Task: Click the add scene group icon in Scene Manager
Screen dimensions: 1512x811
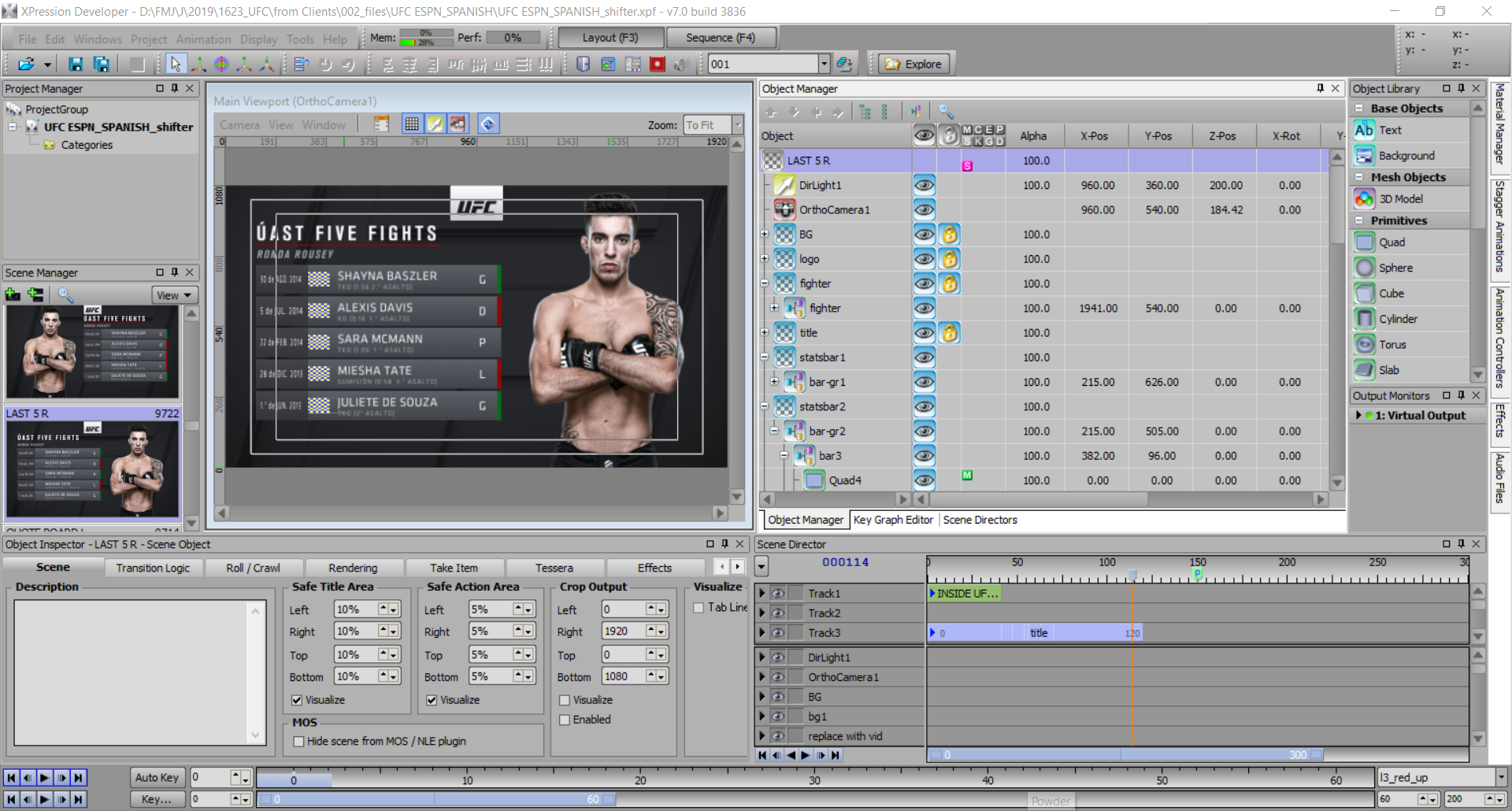Action: coord(36,294)
